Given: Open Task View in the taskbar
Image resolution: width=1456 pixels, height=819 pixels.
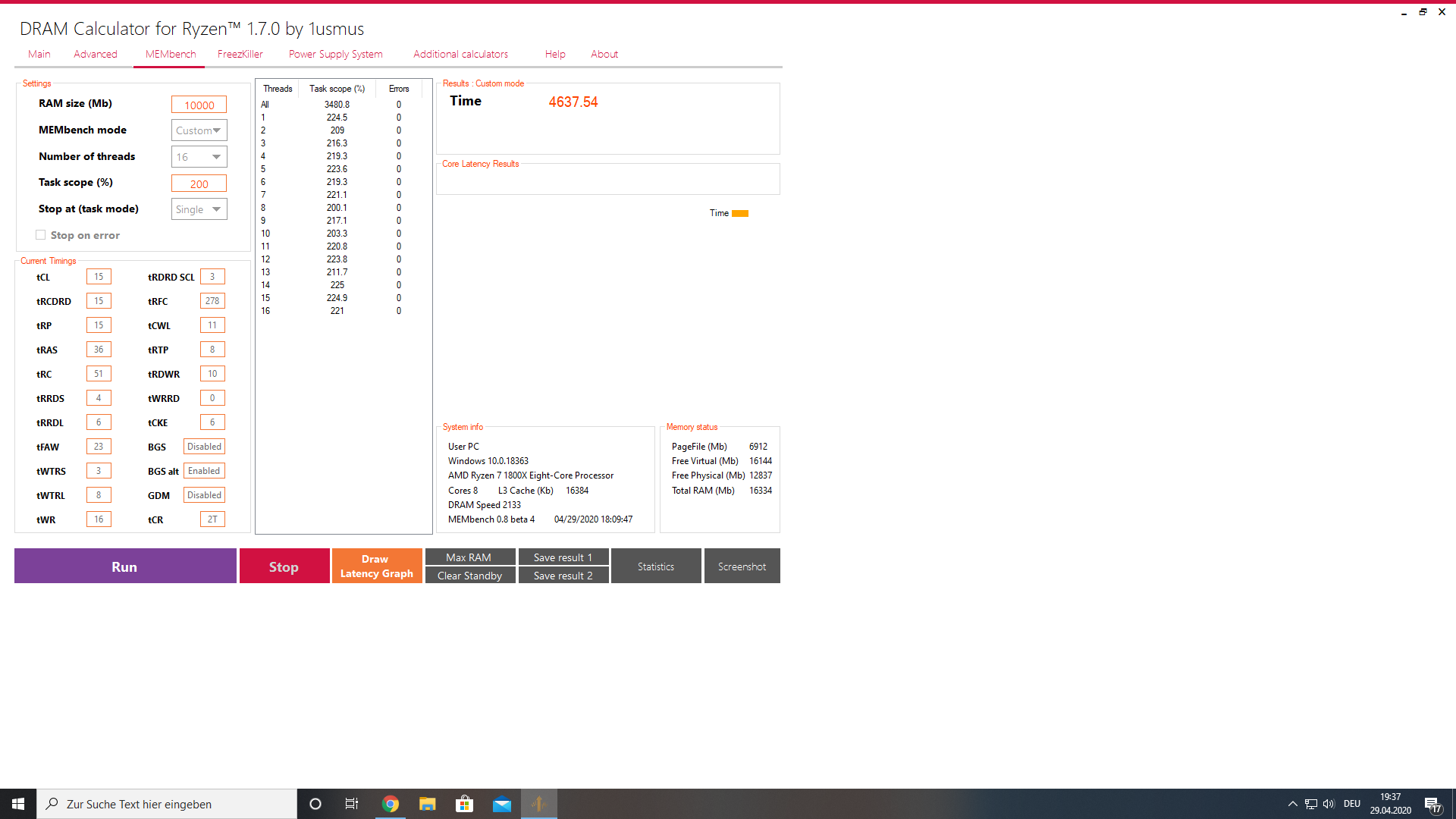Looking at the screenshot, I should pyautogui.click(x=352, y=804).
